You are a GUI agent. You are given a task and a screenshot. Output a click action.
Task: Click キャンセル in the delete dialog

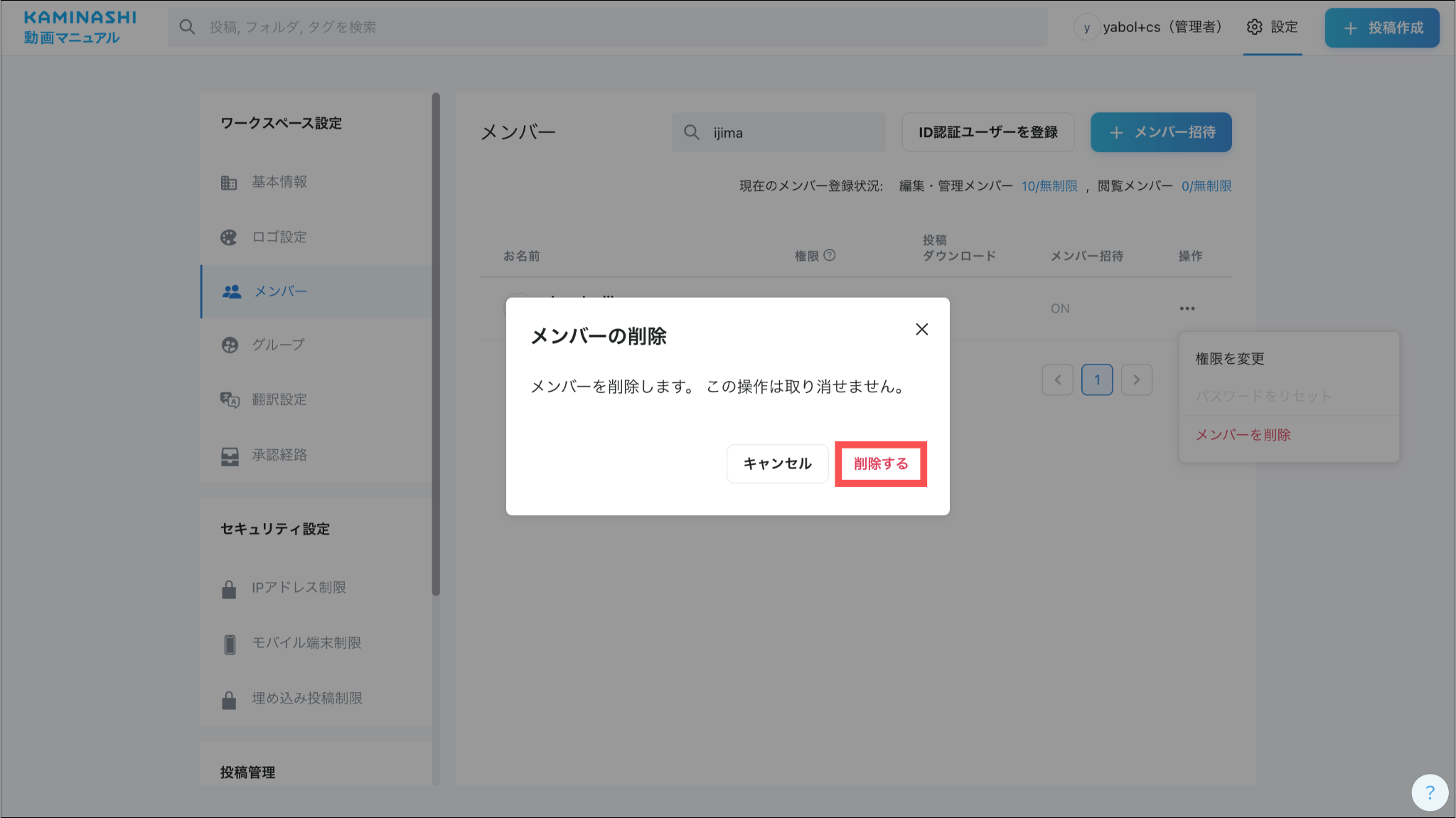[x=777, y=464]
